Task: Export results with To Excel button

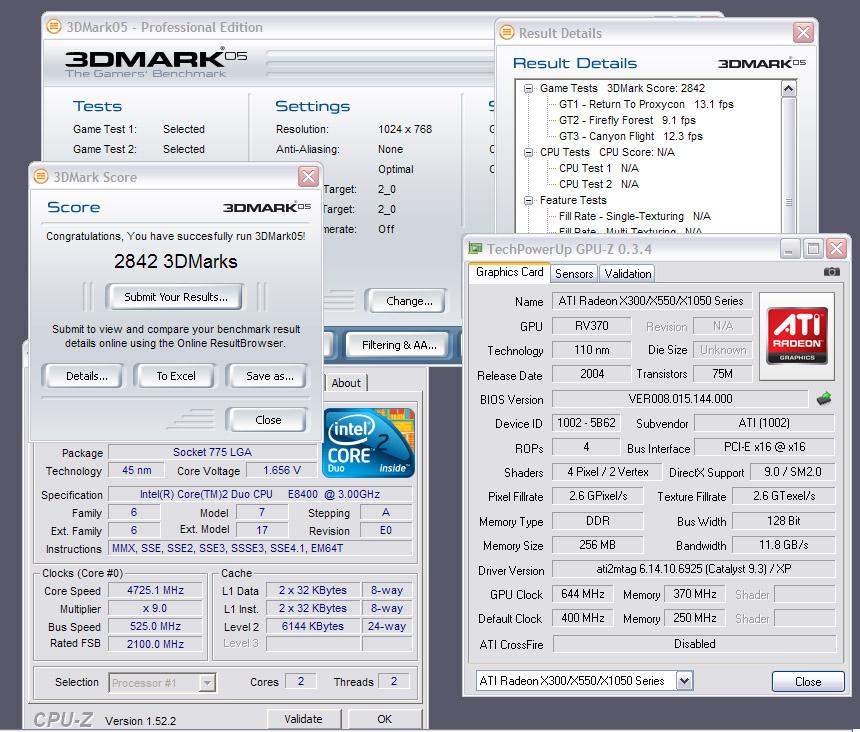Action: pyautogui.click(x=176, y=376)
